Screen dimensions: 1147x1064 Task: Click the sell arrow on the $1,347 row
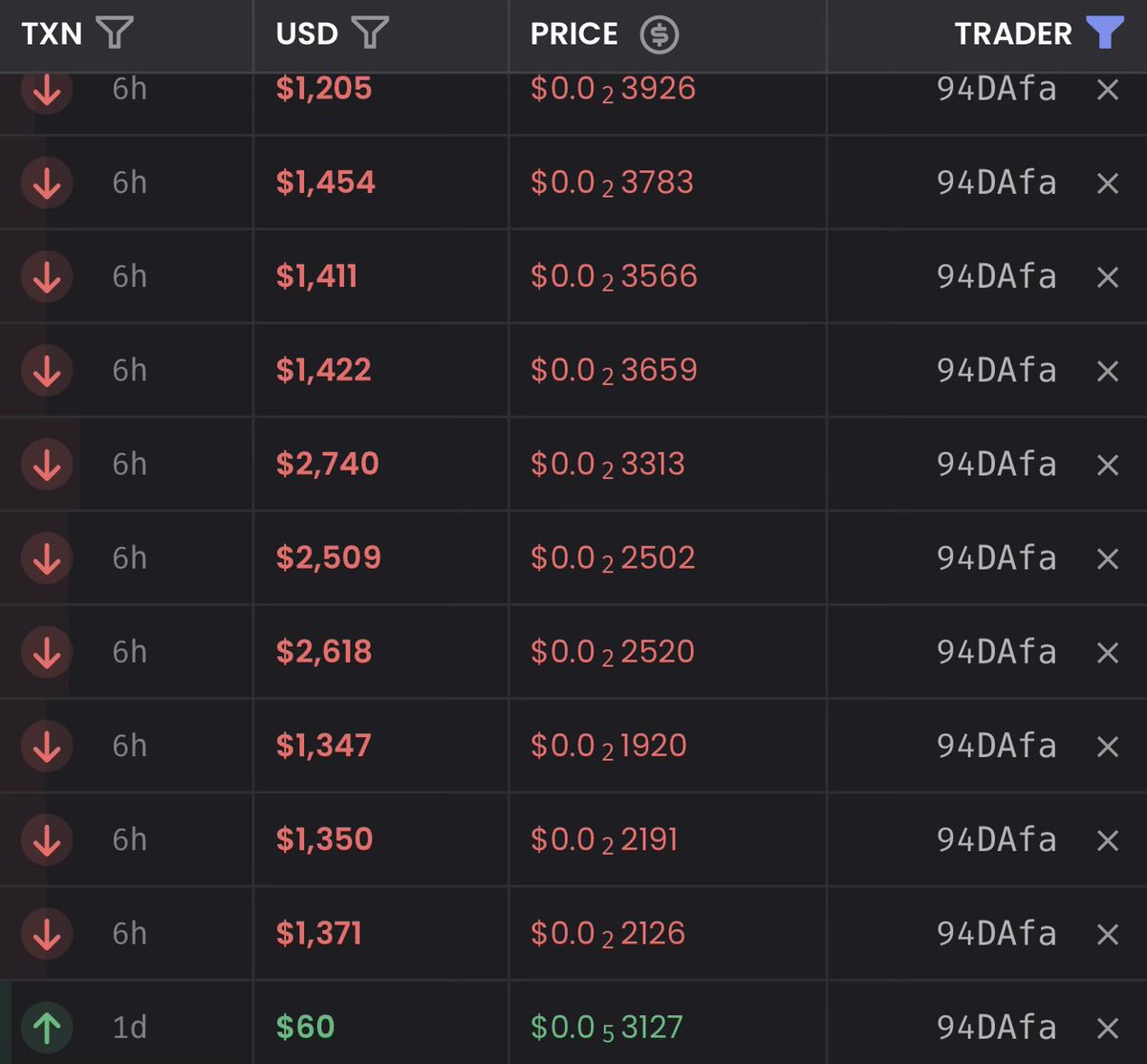[x=47, y=747]
